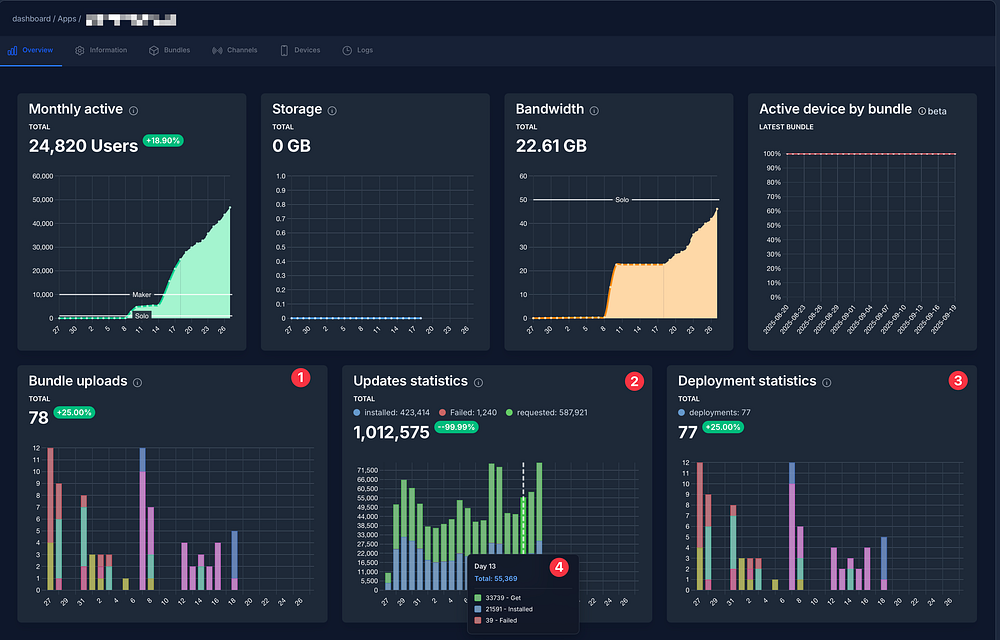
Task: Click the beta info icon on Active device by bundle
Action: (x=922, y=111)
